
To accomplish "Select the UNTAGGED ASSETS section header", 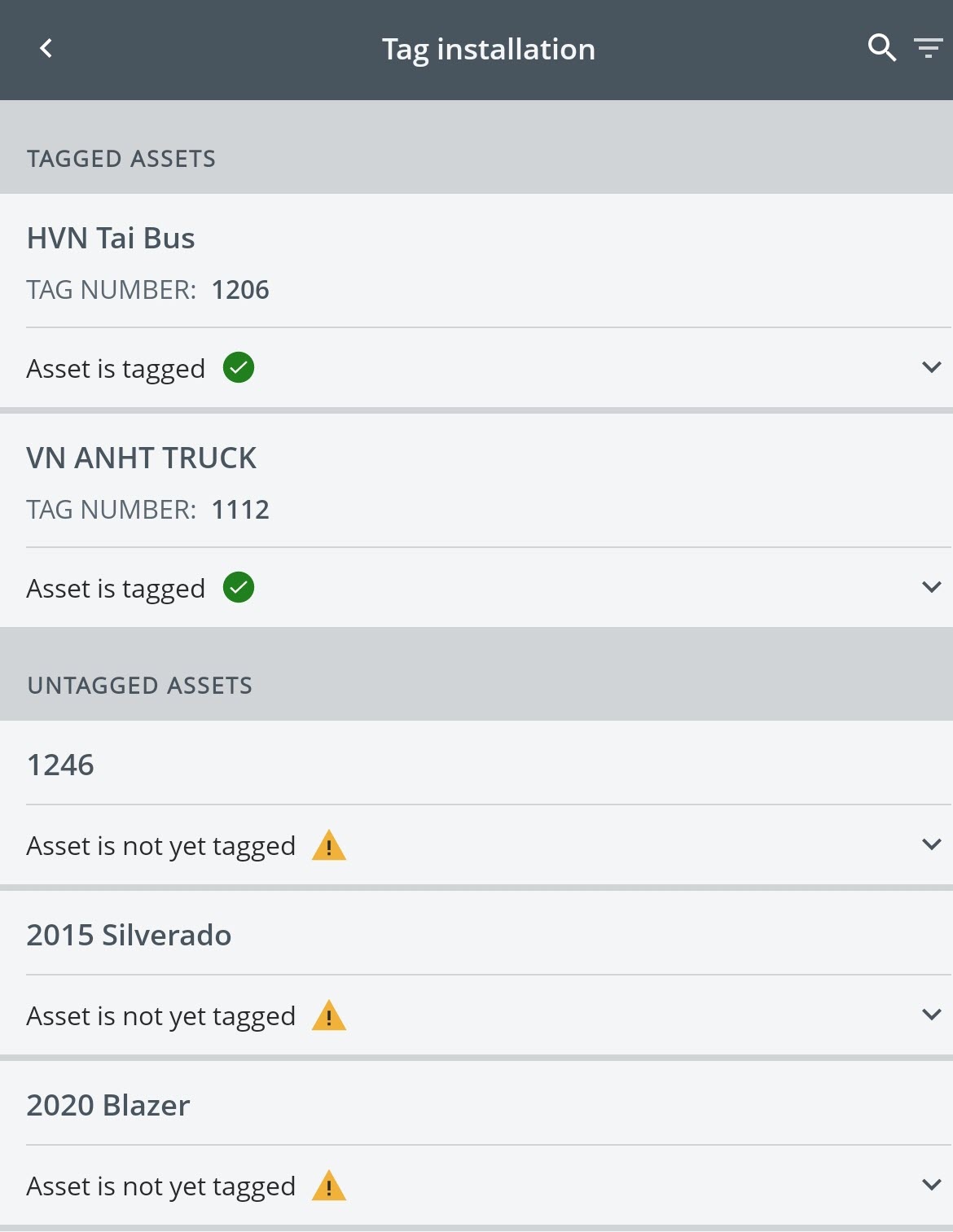I will [140, 685].
